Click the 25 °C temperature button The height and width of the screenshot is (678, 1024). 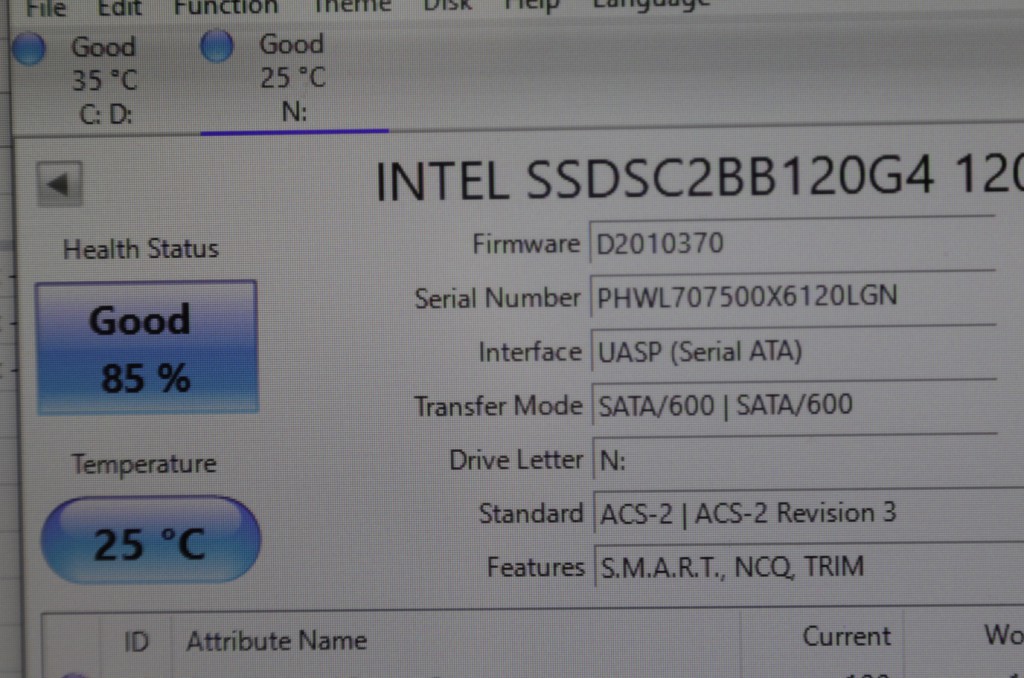150,540
